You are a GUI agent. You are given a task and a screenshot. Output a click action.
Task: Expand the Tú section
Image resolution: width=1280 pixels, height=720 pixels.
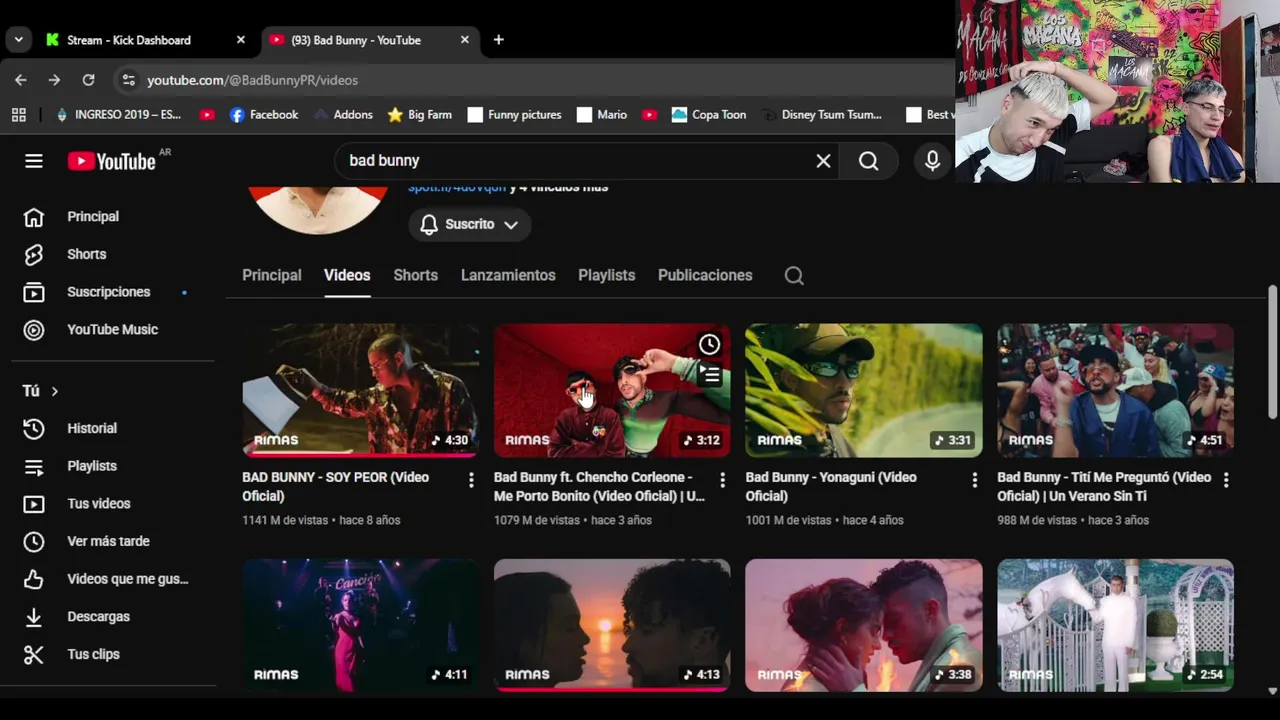tap(41, 391)
